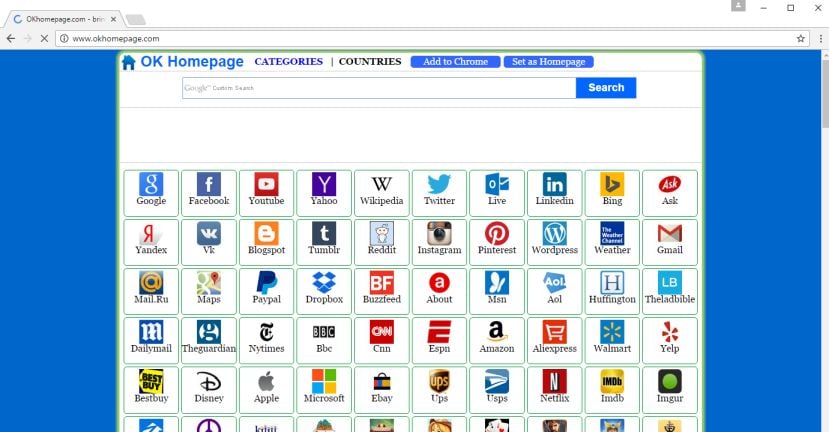The height and width of the screenshot is (432, 829).
Task: Open the Paypal tile
Action: point(266,291)
